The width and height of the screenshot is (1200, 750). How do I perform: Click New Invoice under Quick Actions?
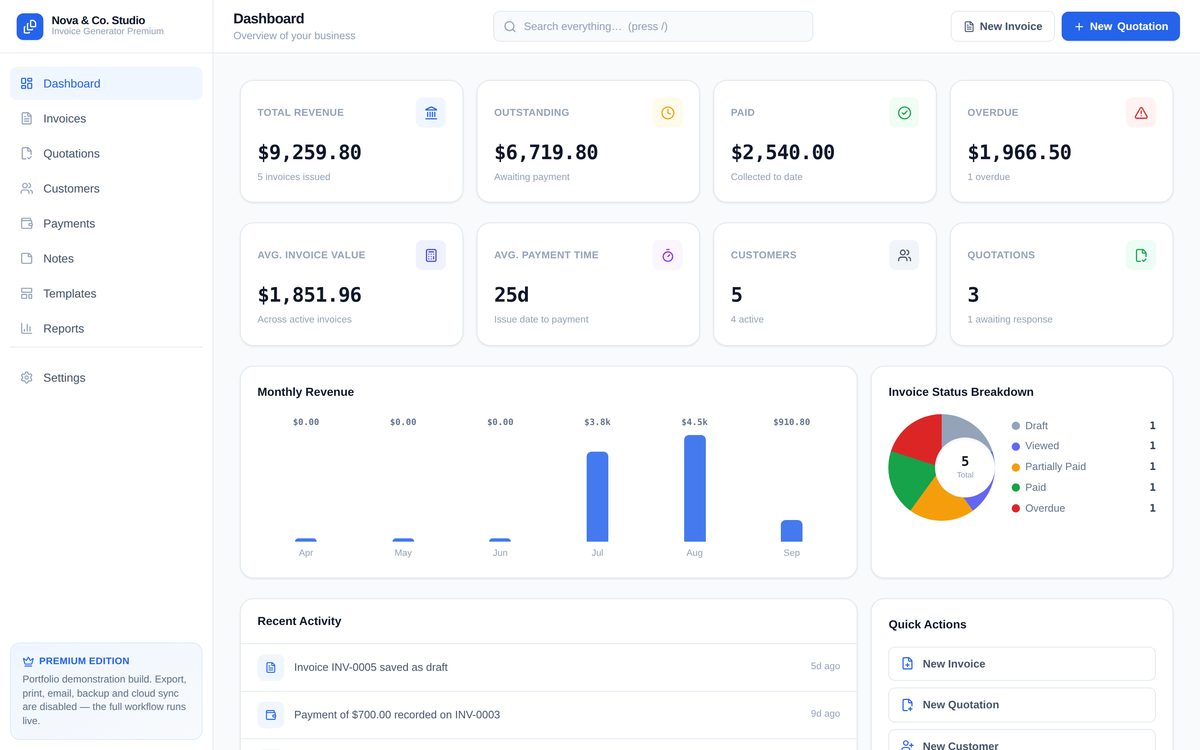click(1022, 664)
